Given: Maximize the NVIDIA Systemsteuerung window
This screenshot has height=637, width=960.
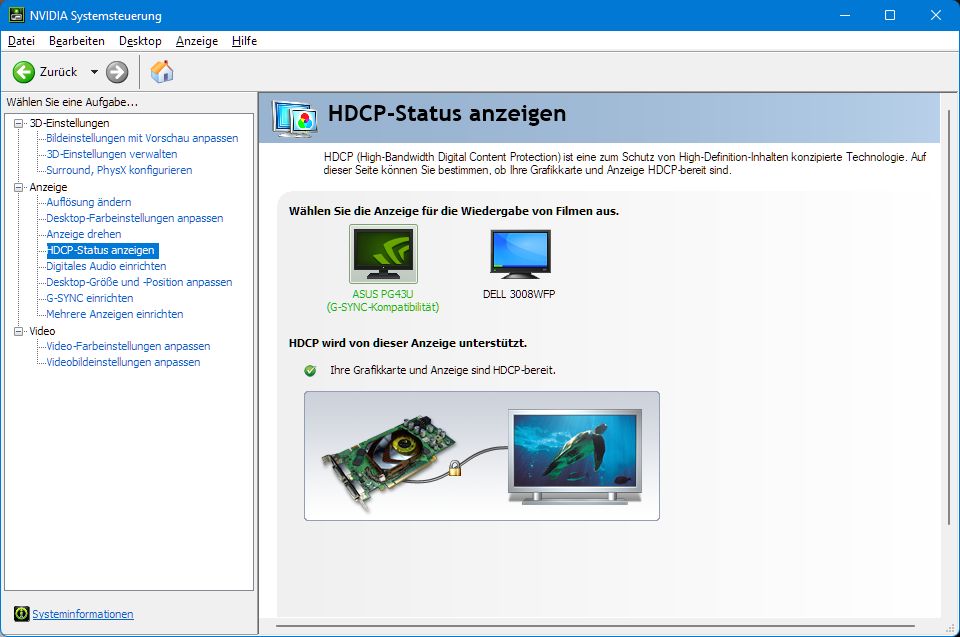Looking at the screenshot, I should pyautogui.click(x=890, y=15).
